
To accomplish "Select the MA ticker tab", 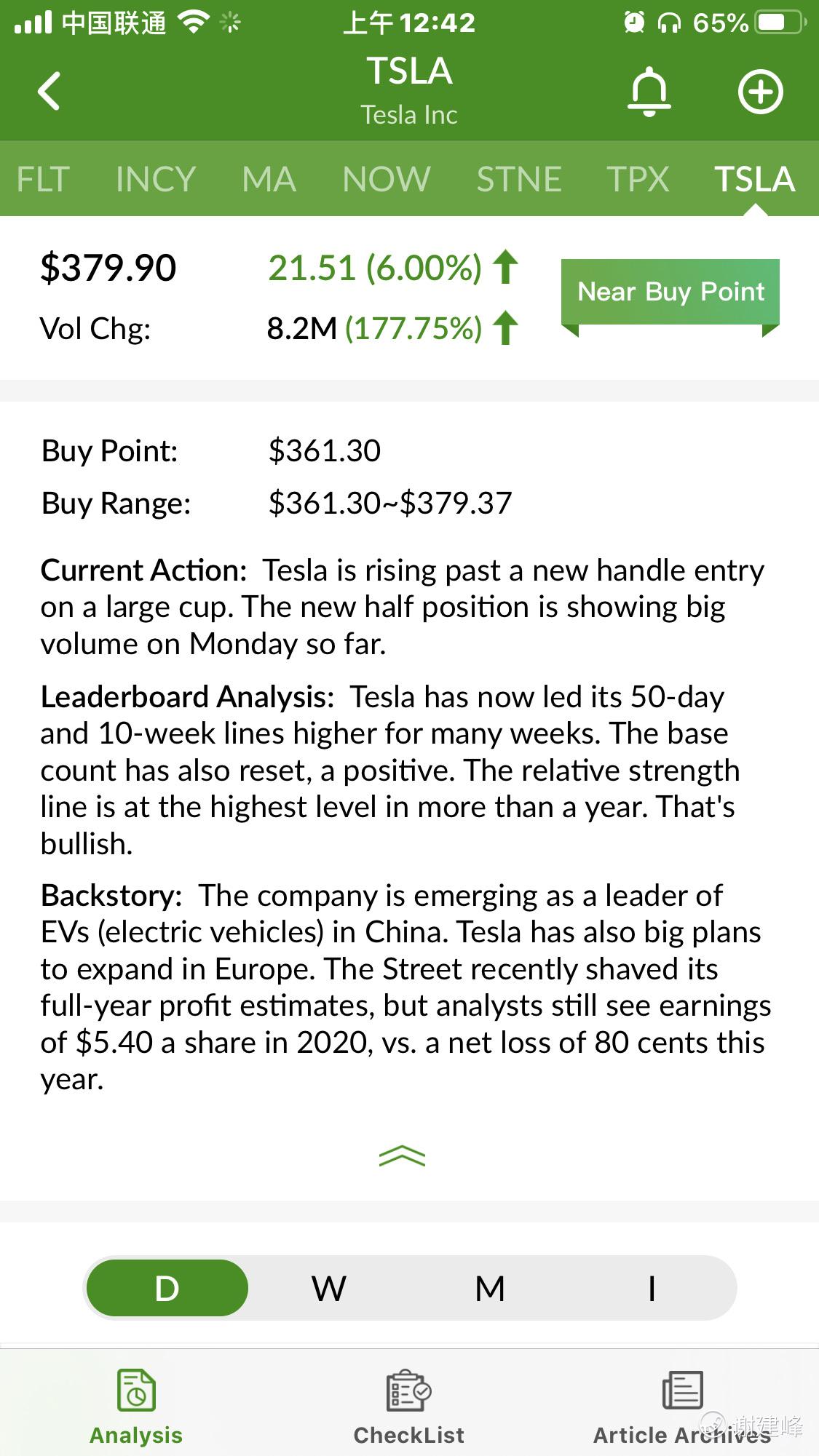I will click(x=269, y=179).
